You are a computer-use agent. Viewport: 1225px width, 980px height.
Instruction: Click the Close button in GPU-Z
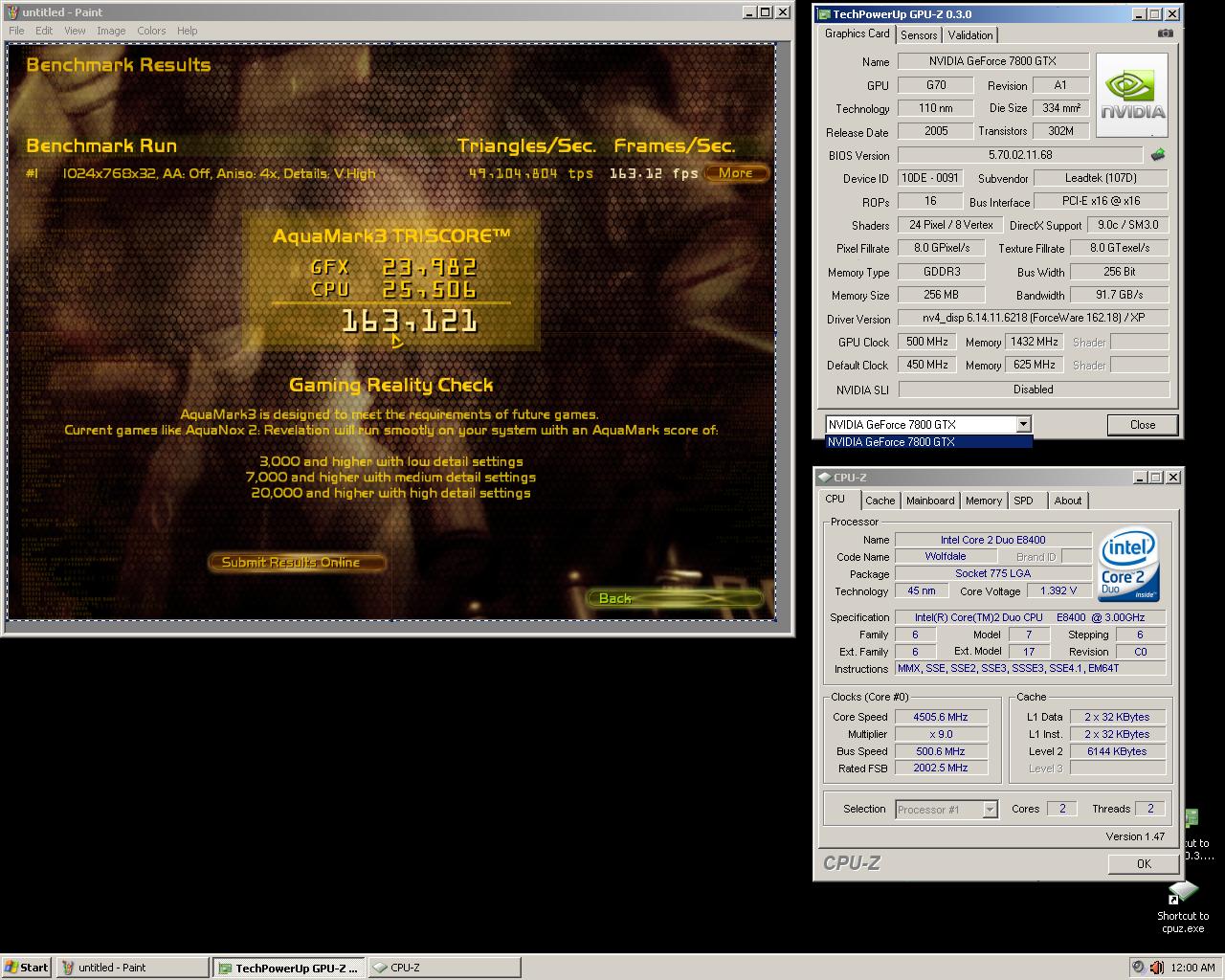[x=1143, y=425]
